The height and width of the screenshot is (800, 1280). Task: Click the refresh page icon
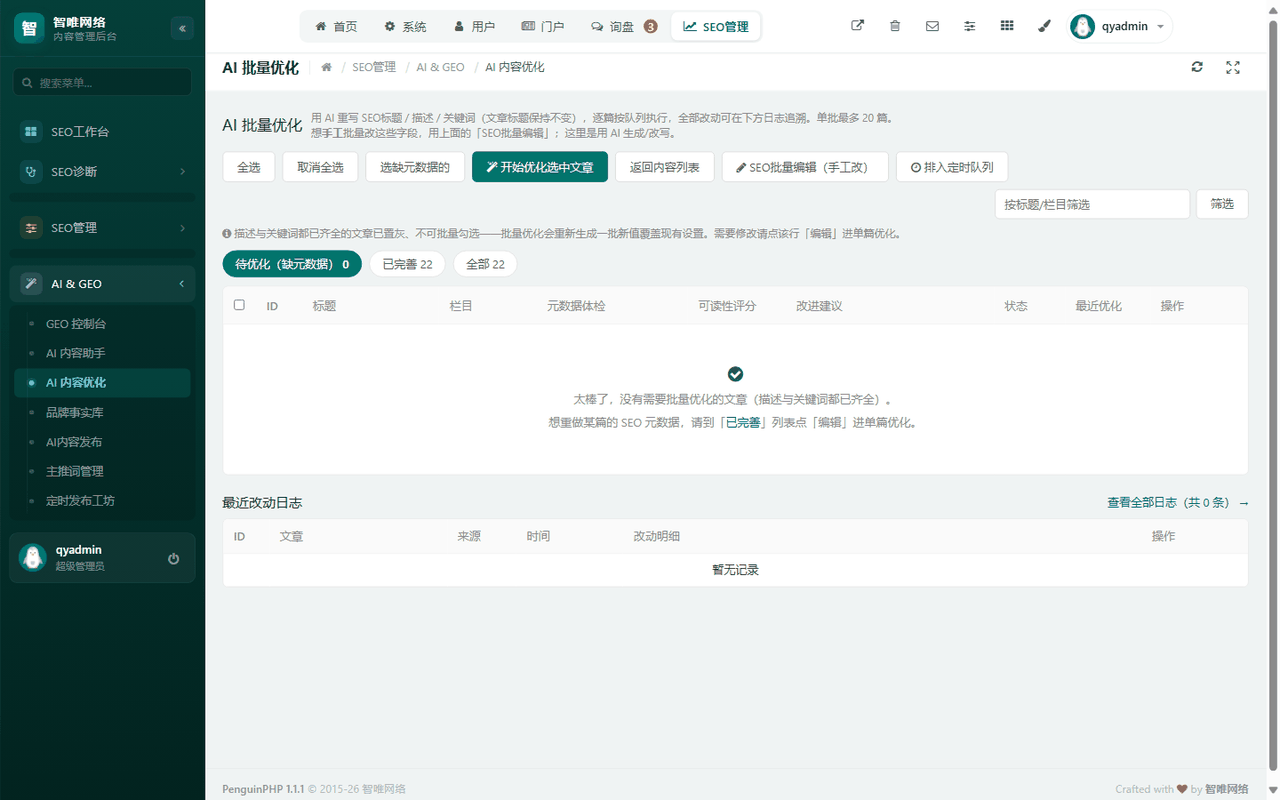tap(1197, 67)
